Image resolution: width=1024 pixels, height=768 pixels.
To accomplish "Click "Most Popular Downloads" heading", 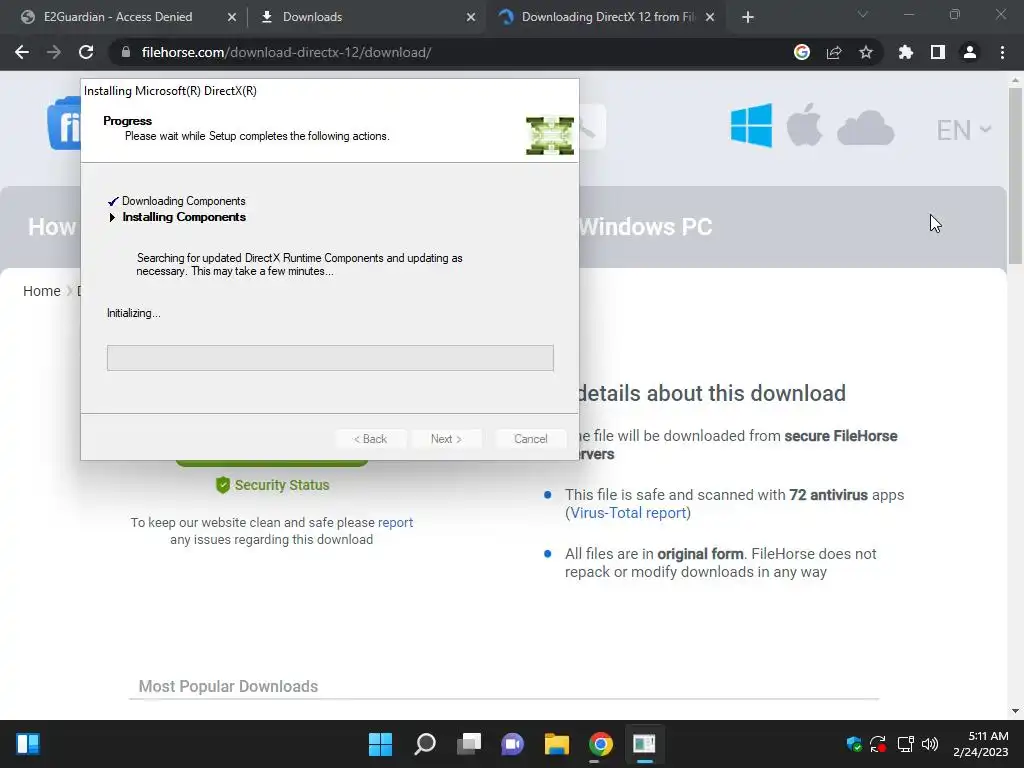I will click(228, 686).
